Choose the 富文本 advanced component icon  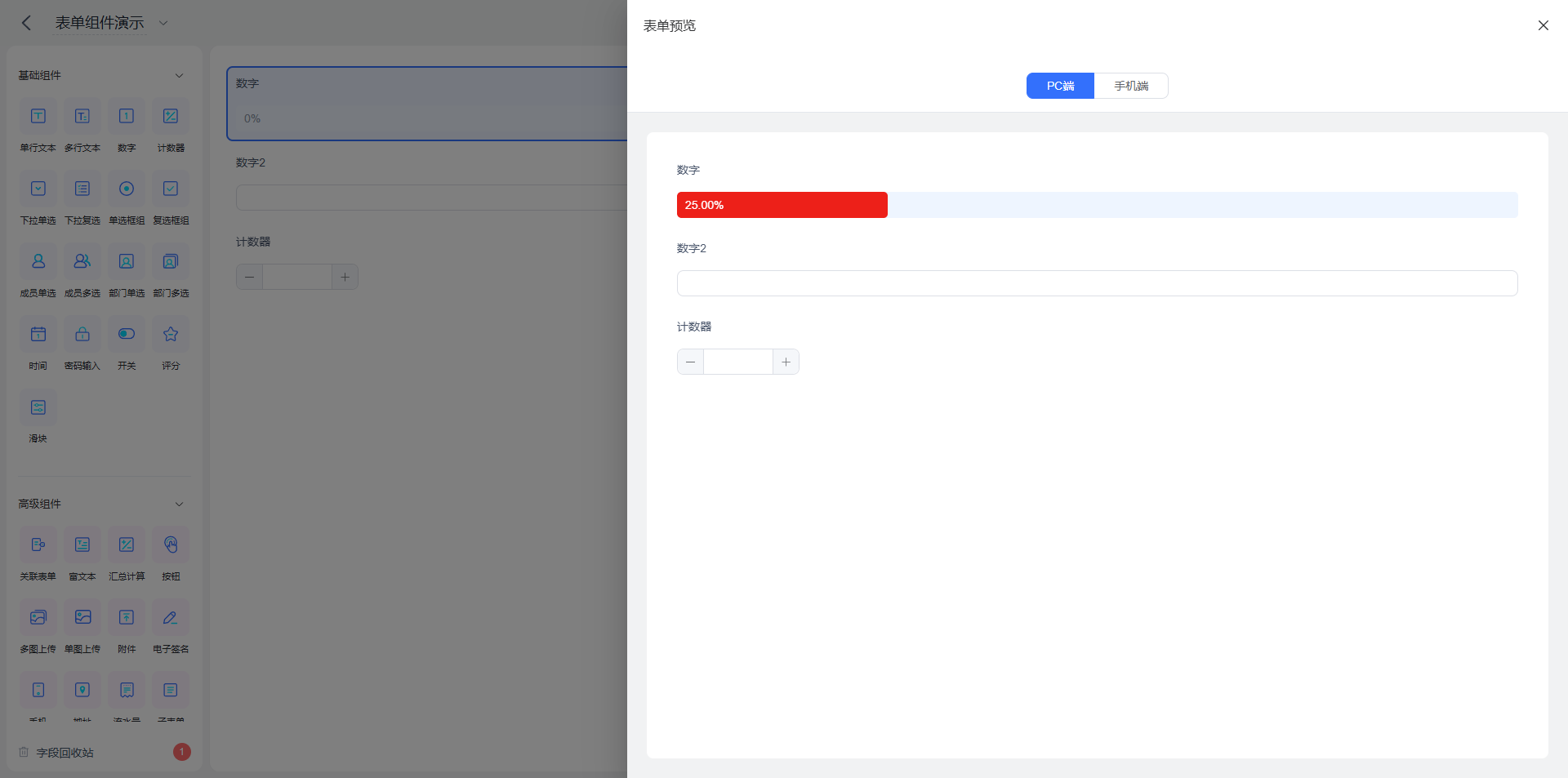pyautogui.click(x=82, y=545)
